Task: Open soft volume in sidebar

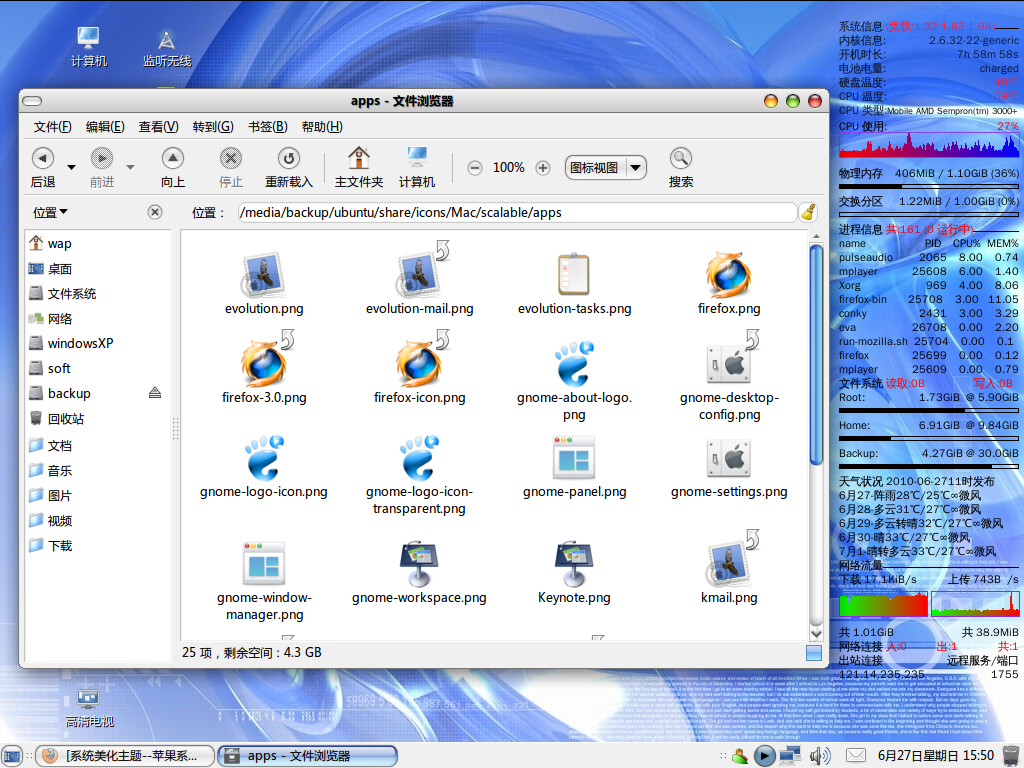Action: [97, 368]
